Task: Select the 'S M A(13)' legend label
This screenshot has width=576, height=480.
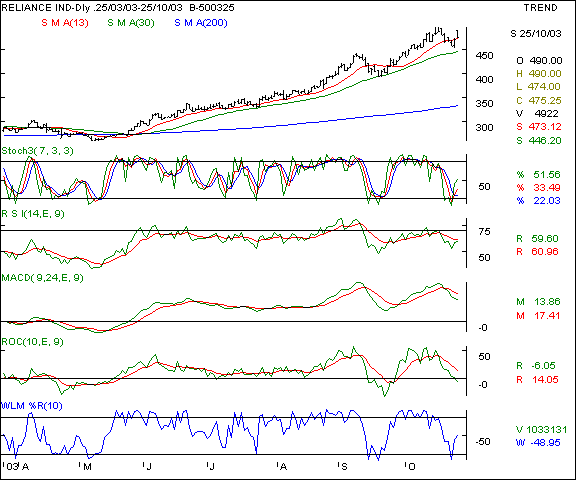Action: click(65, 23)
